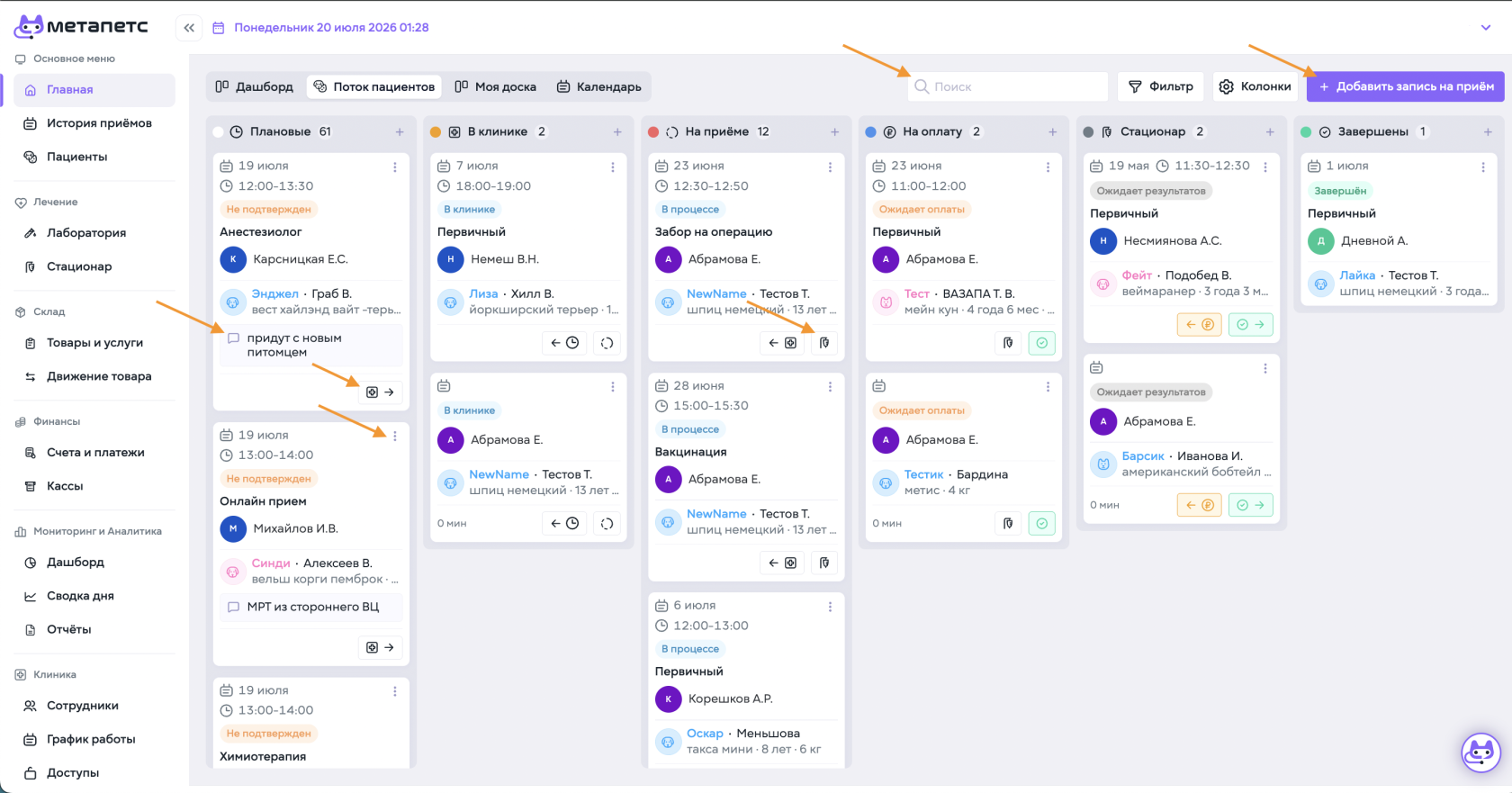Screen dimensions: 1512x793
Task: Return Барсик's card to payment (orange button)
Action: pos(1200,505)
